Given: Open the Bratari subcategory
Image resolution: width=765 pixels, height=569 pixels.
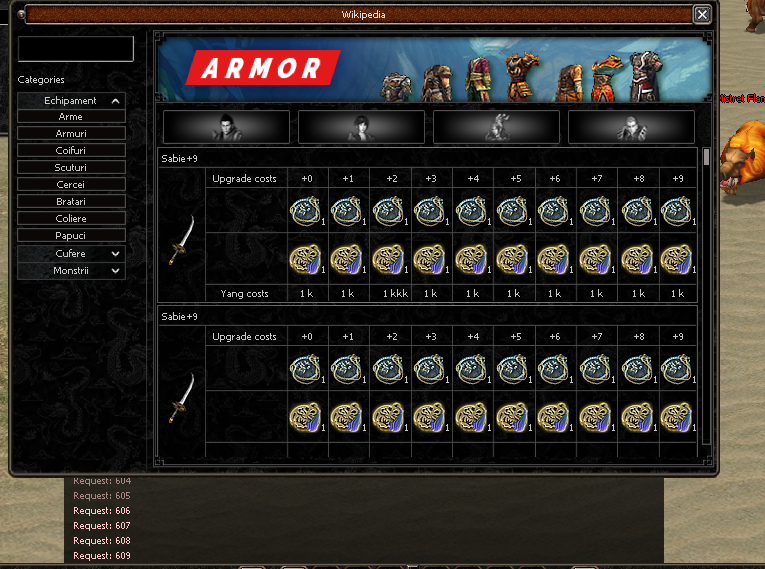Looking at the screenshot, I should 71,202.
